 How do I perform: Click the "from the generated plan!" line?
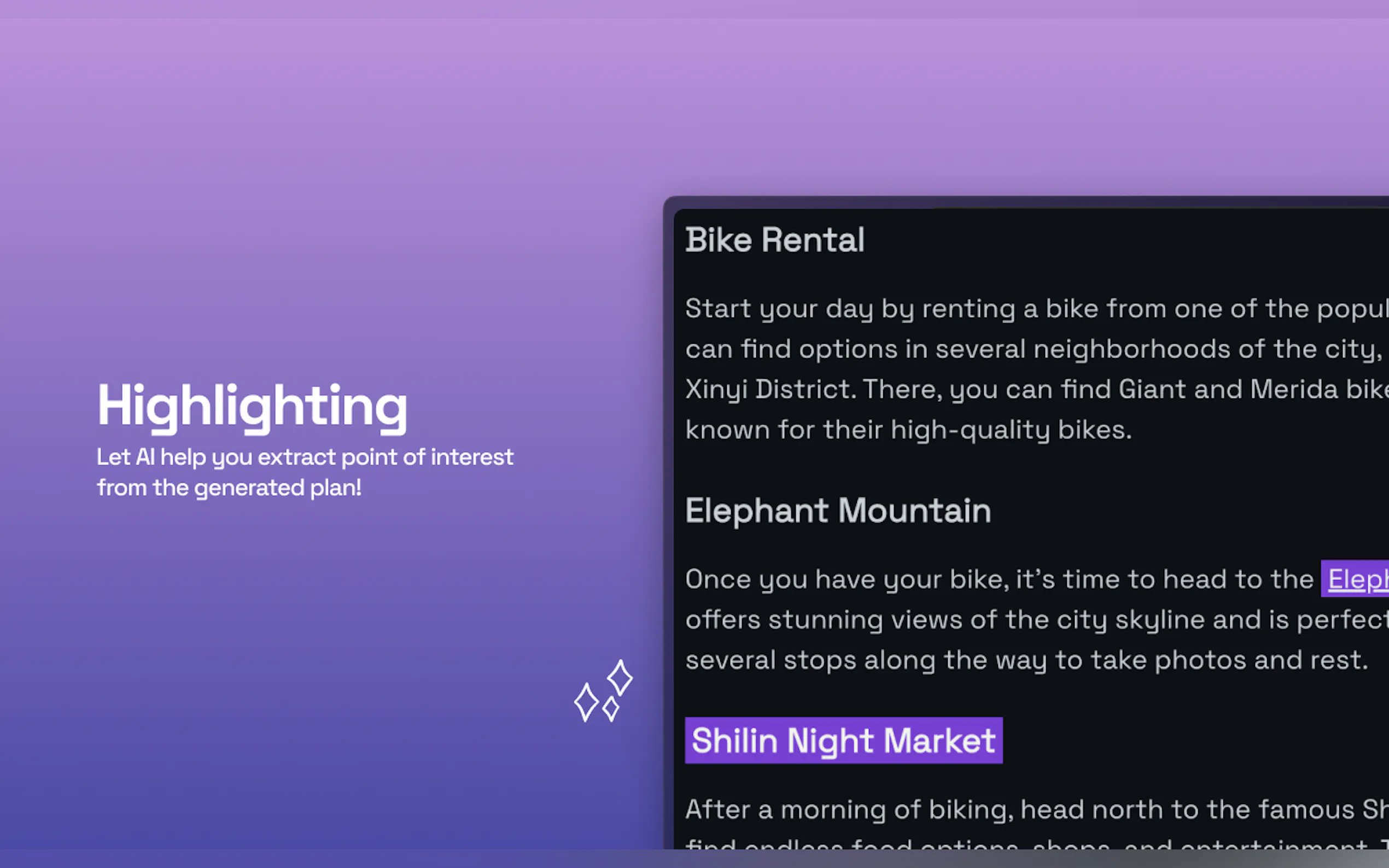229,488
